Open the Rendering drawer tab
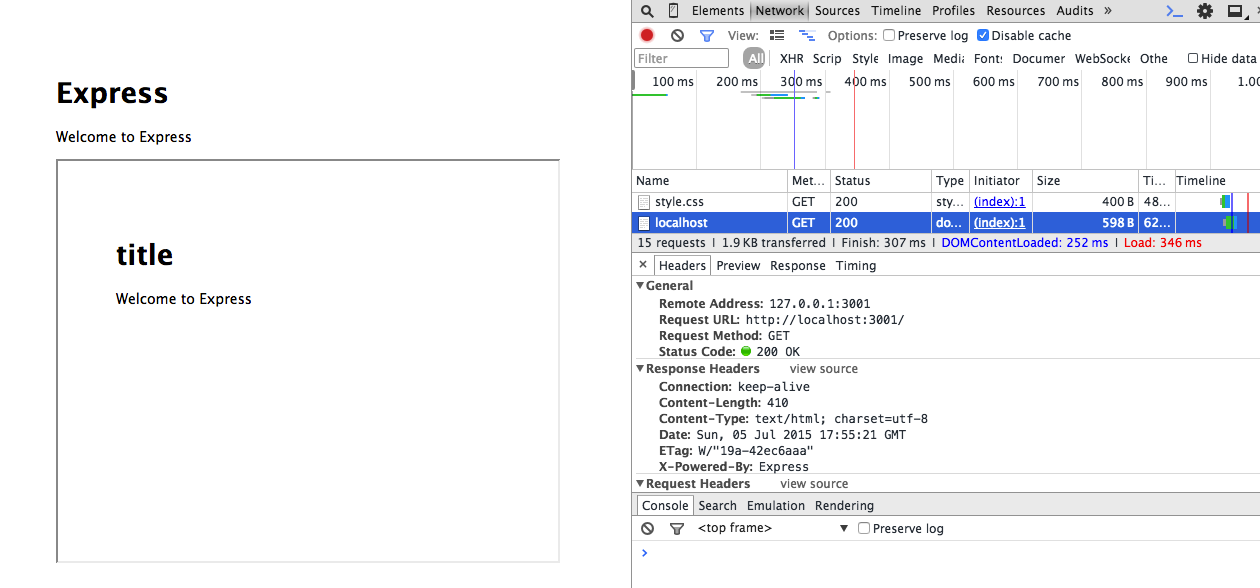This screenshot has width=1260, height=588. point(844,506)
